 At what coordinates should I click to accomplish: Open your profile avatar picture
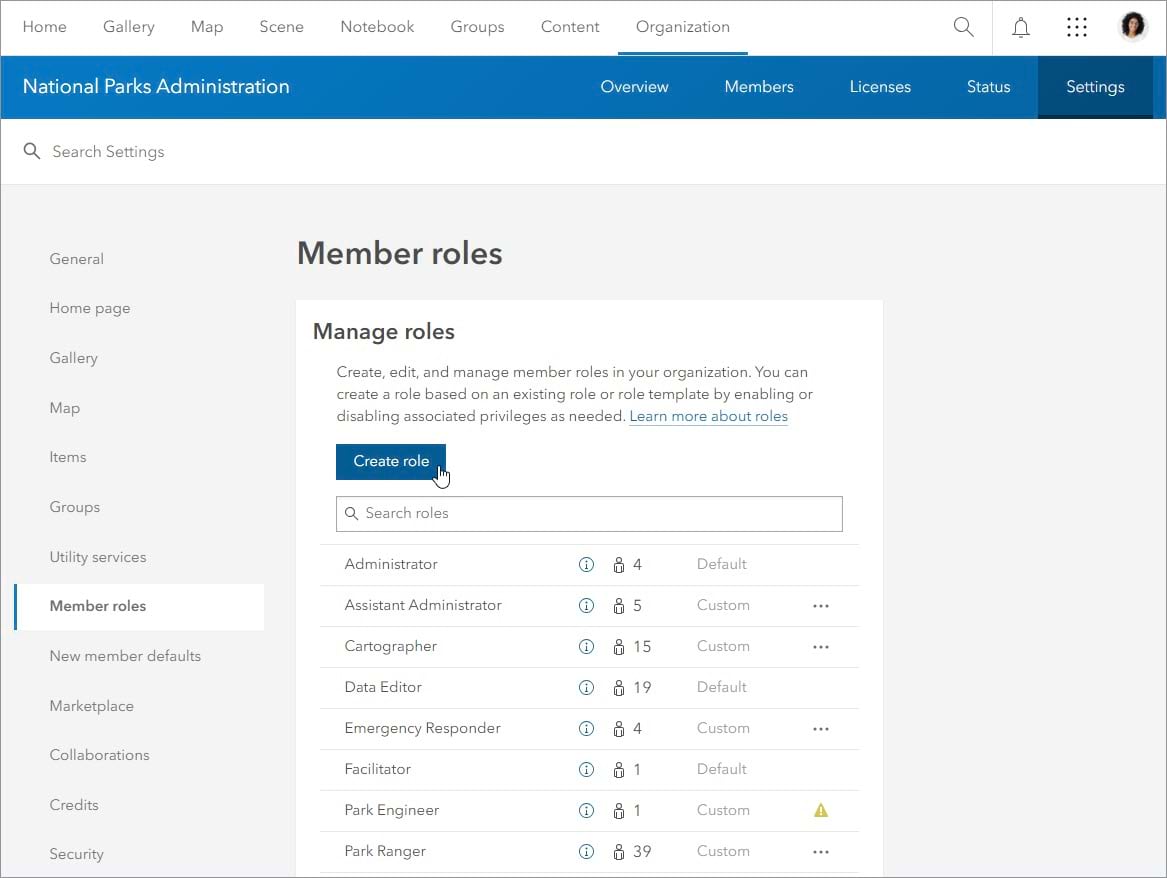tap(1133, 25)
